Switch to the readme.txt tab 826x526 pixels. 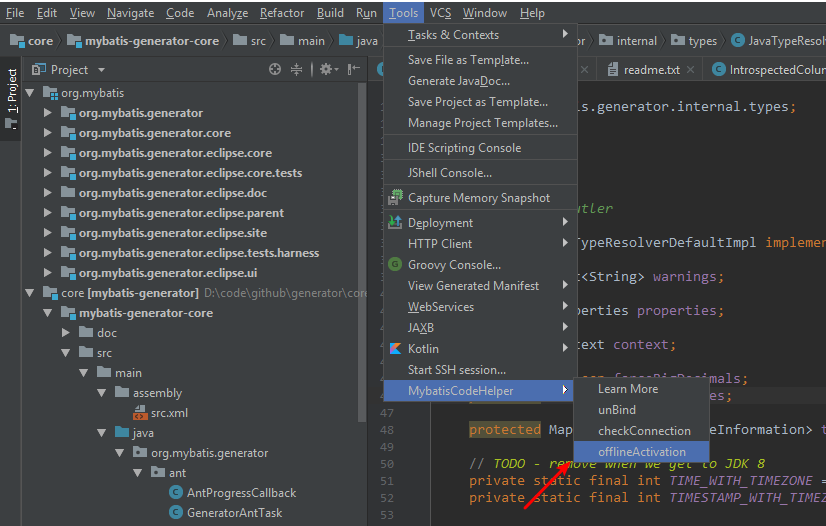(x=651, y=70)
